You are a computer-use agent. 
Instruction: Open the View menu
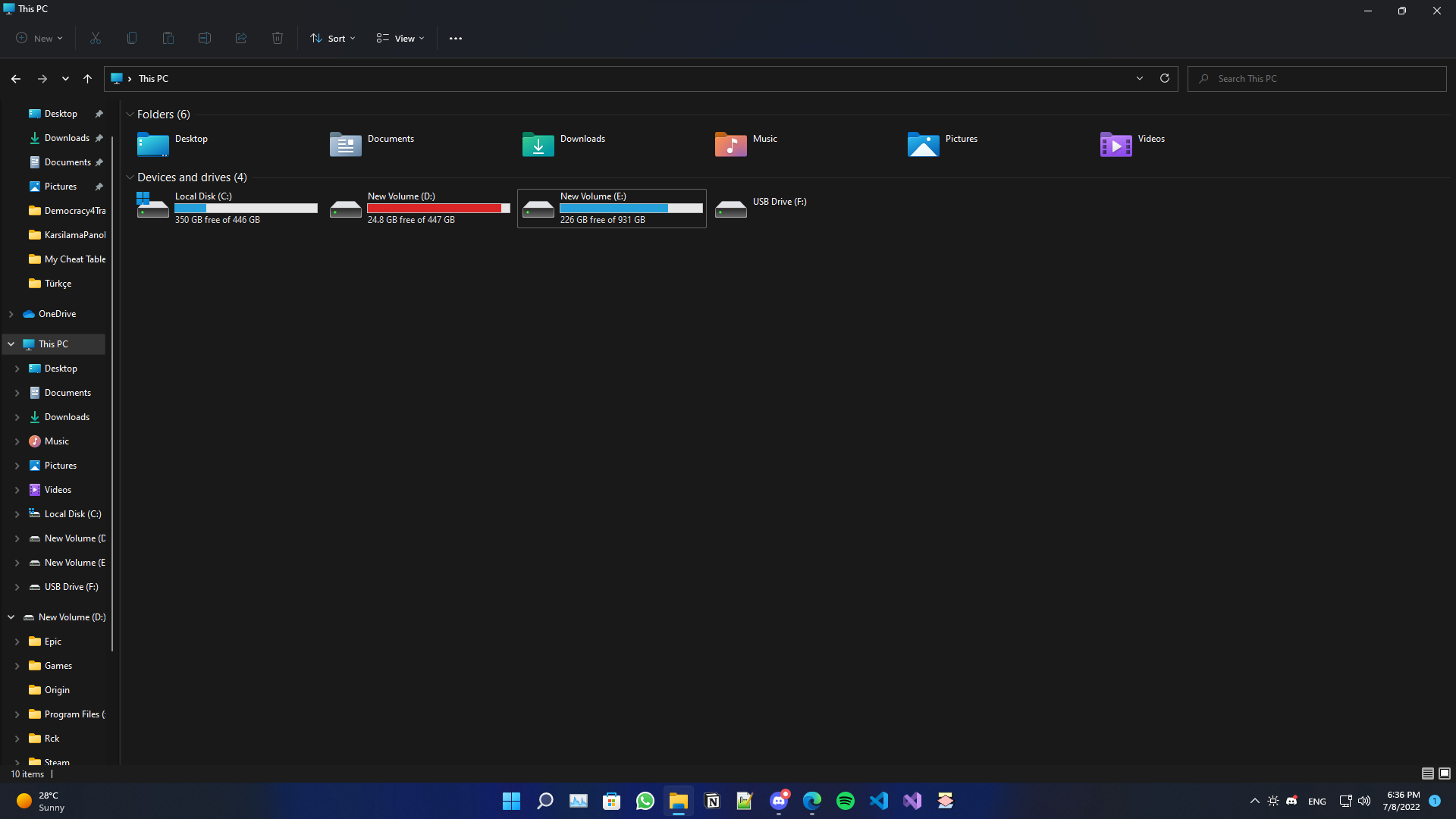(400, 38)
